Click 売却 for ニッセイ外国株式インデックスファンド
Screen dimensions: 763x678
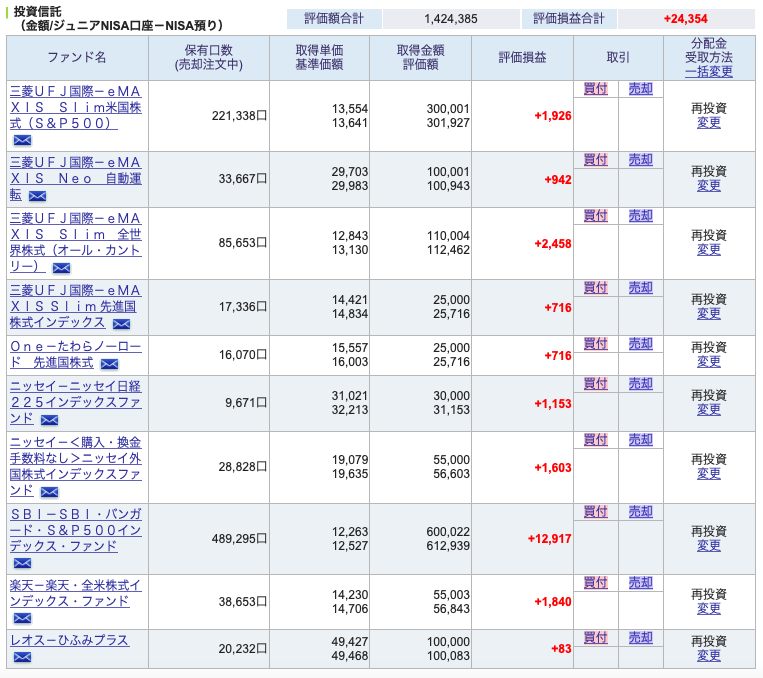(x=640, y=440)
